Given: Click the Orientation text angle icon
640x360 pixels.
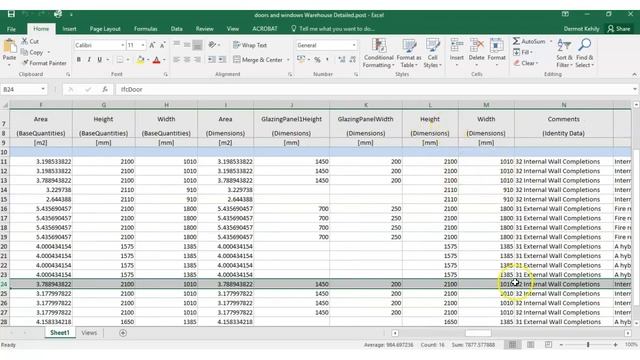Looking at the screenshot, I should 212,45.
